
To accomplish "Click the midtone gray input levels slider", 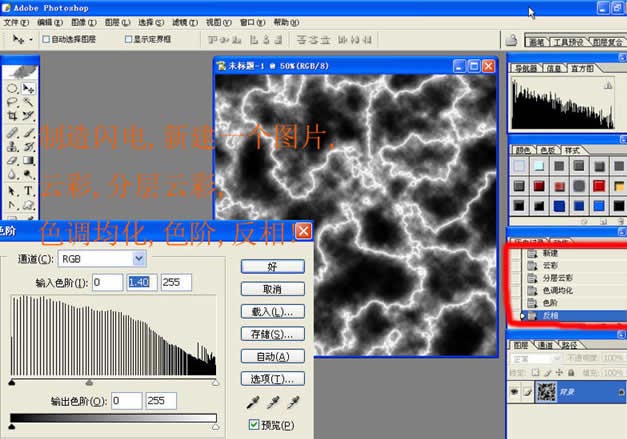I will (x=90, y=382).
